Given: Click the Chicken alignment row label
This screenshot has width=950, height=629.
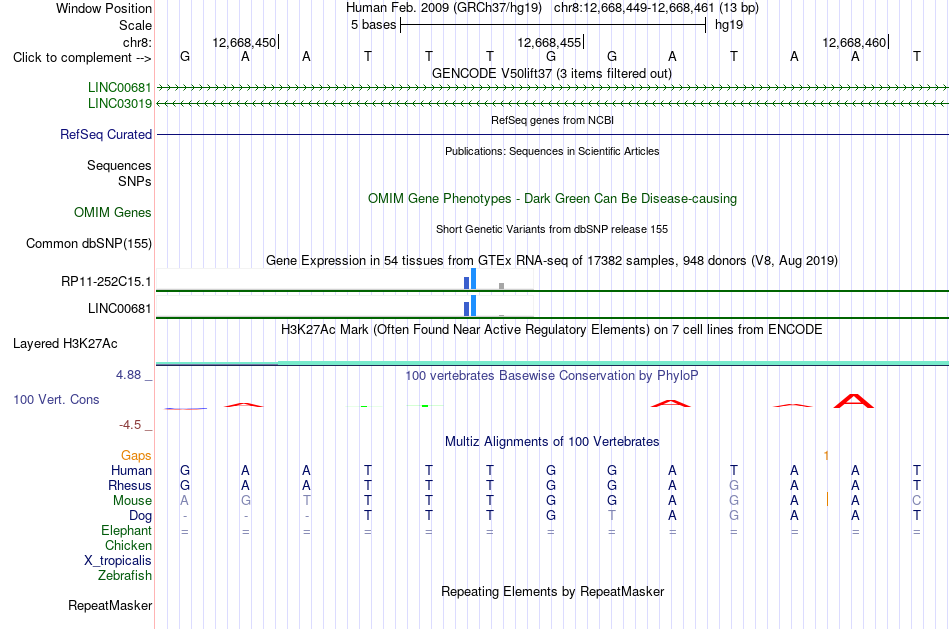Looking at the screenshot, I should 128,545.
